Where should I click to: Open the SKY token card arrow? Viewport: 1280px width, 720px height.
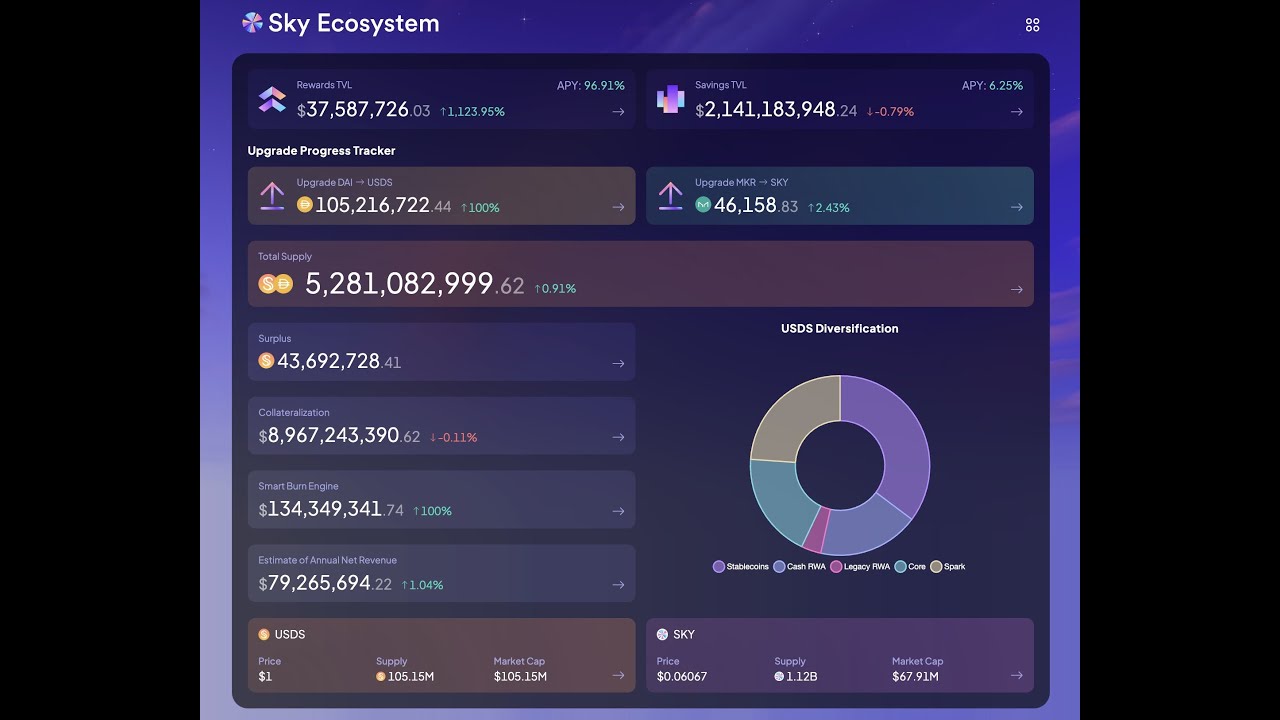(x=1016, y=675)
